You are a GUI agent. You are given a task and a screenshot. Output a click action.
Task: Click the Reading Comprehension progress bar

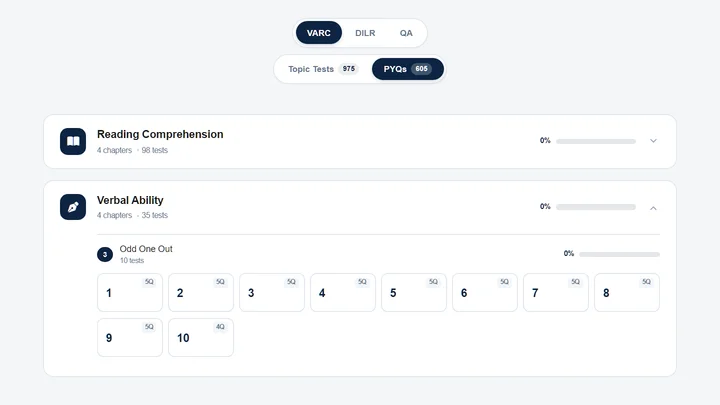click(x=596, y=141)
